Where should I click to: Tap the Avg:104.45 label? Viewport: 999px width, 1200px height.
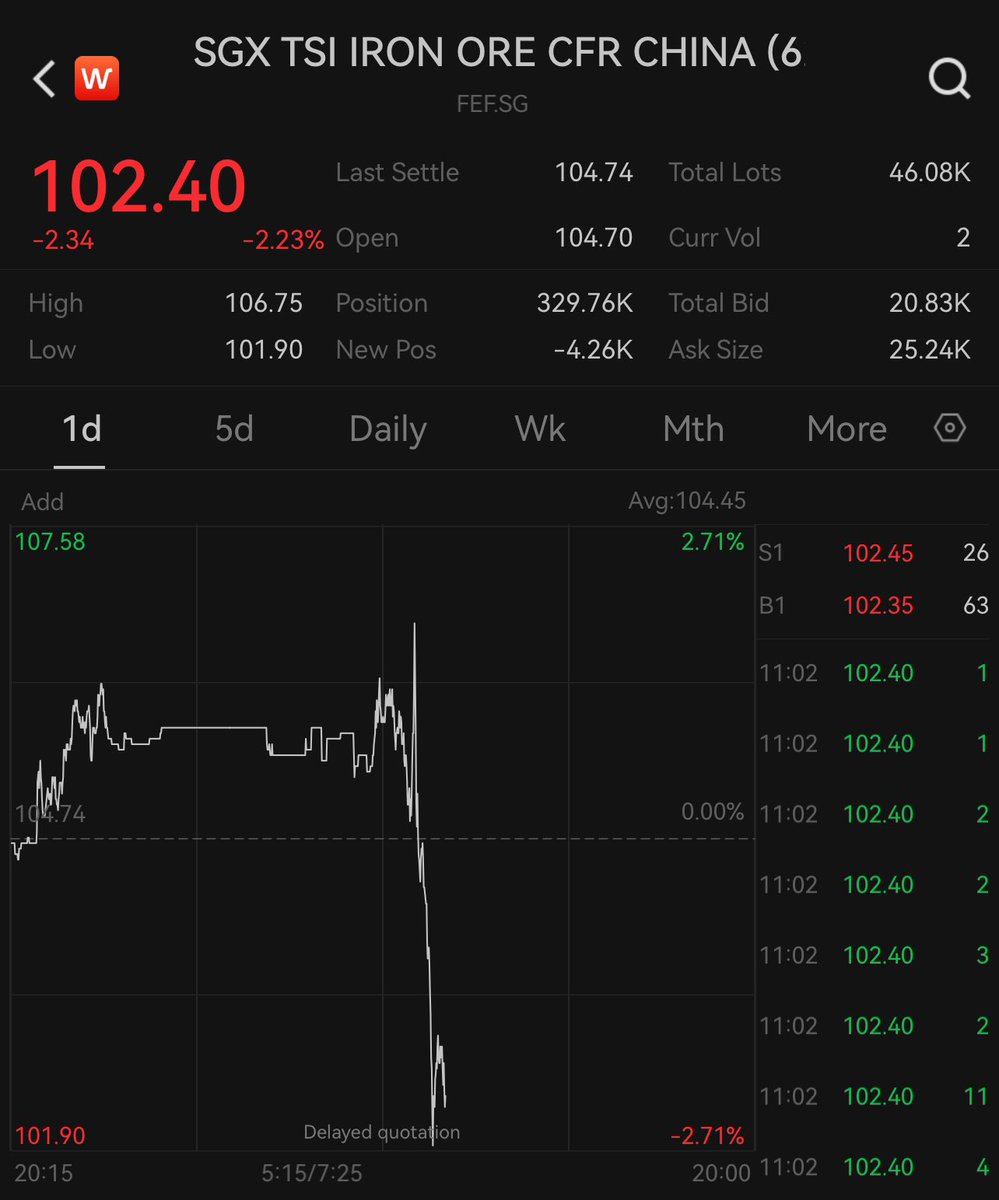click(x=687, y=501)
